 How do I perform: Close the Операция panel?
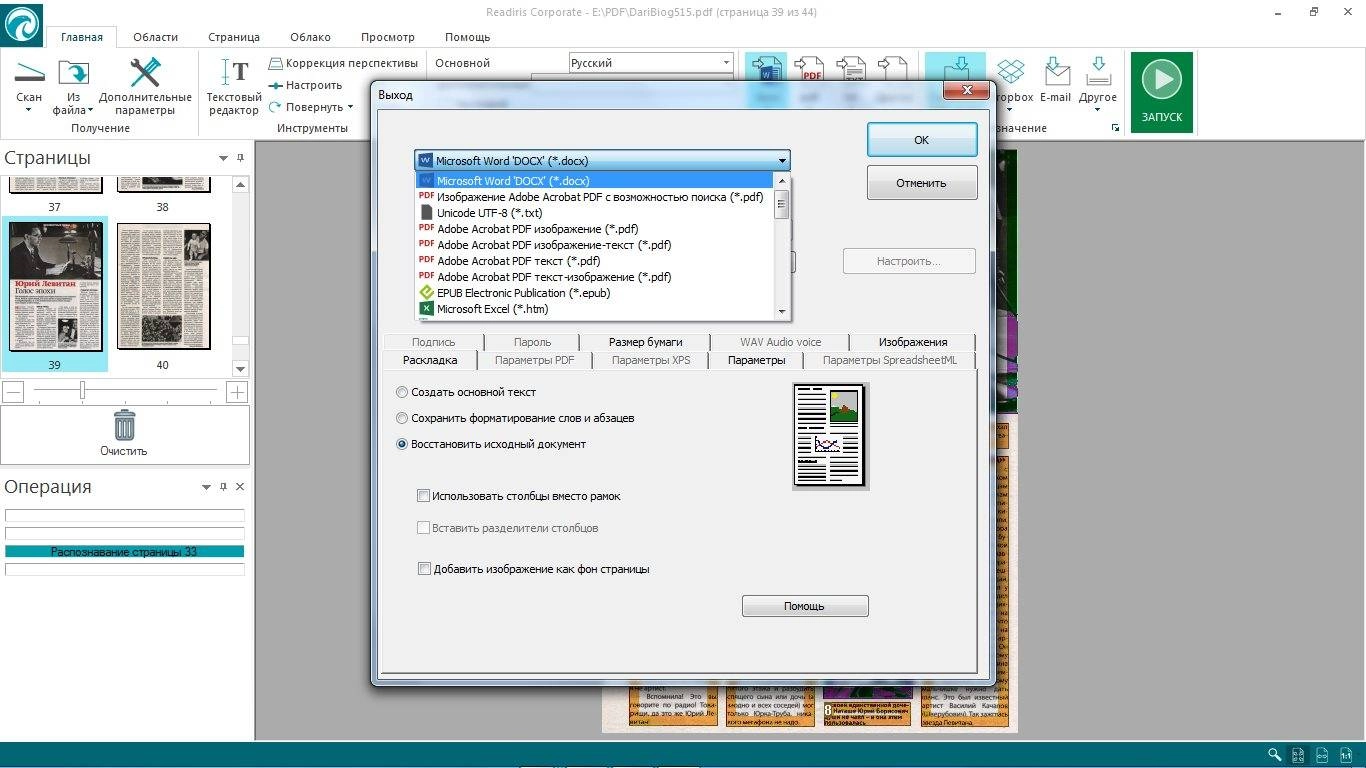[x=240, y=487]
